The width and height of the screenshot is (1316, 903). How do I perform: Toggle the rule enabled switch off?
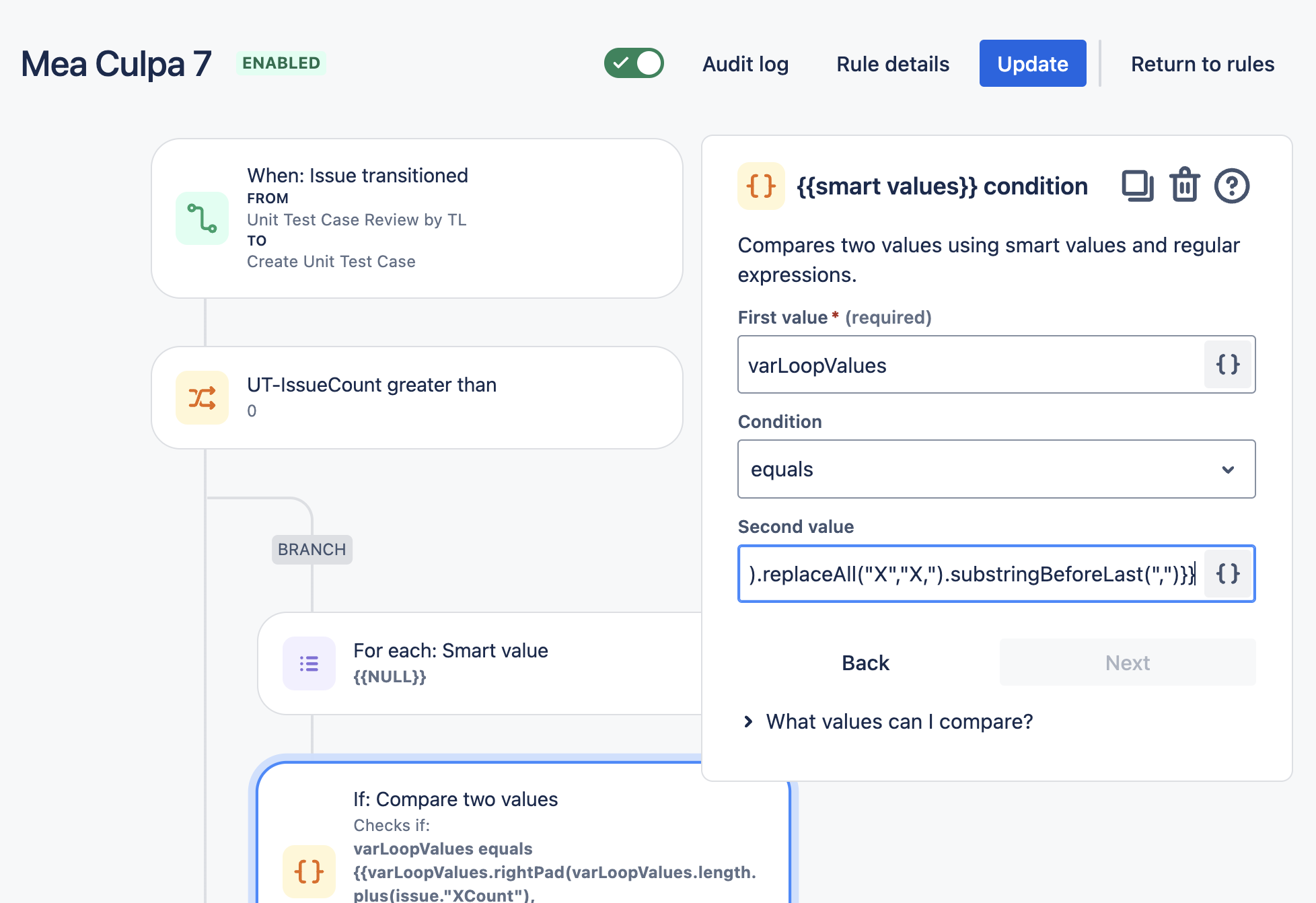[x=634, y=63]
